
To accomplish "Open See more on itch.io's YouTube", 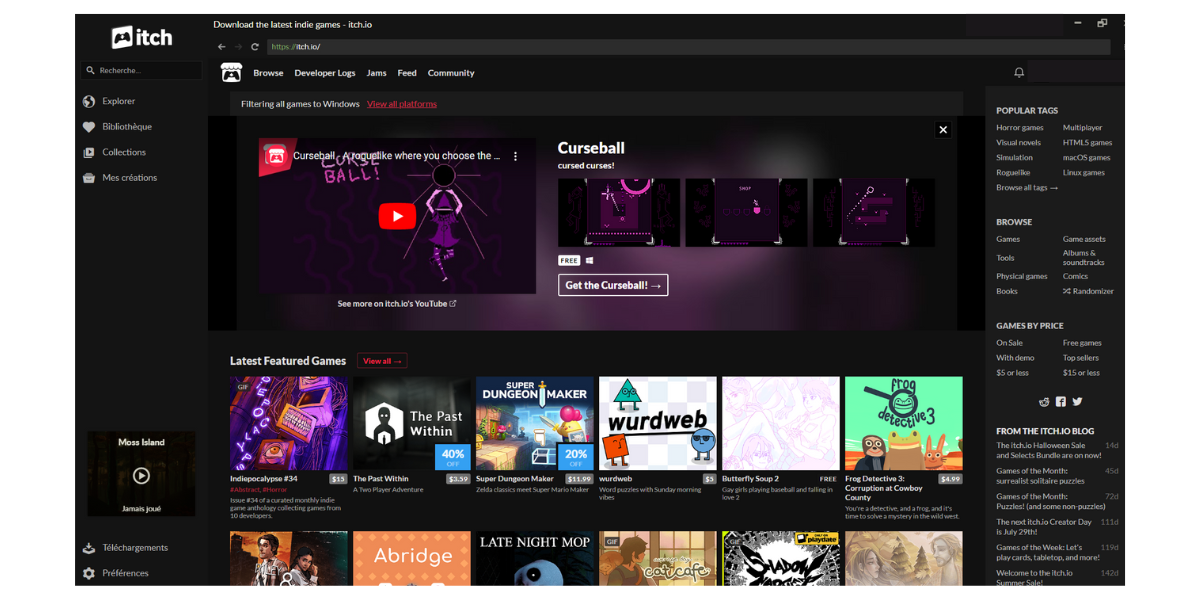I will pyautogui.click(x=397, y=304).
